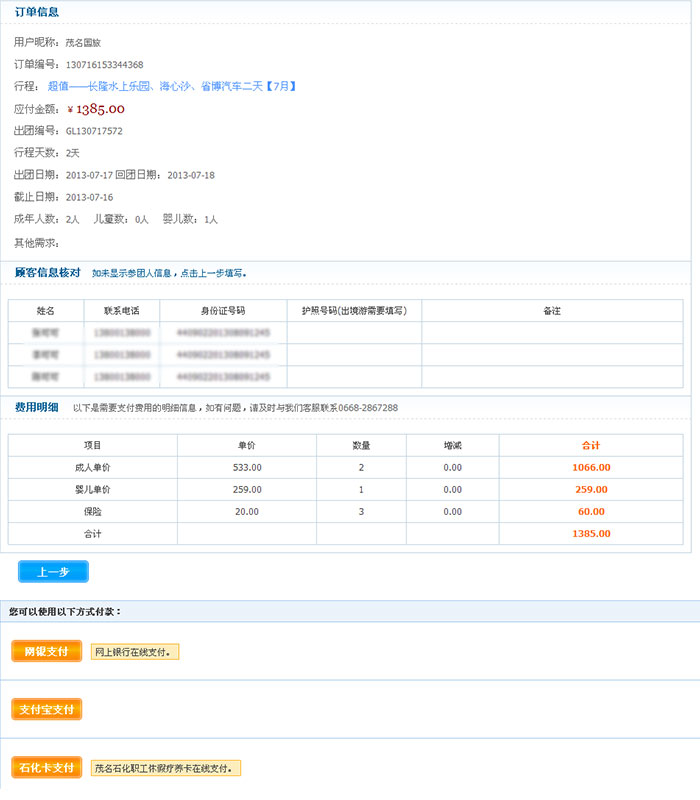Click the 备注 column header
The height and width of the screenshot is (800, 700).
pyautogui.click(x=552, y=311)
